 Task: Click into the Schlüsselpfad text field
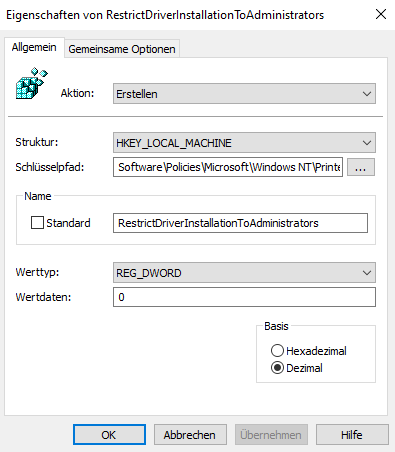pos(228,167)
